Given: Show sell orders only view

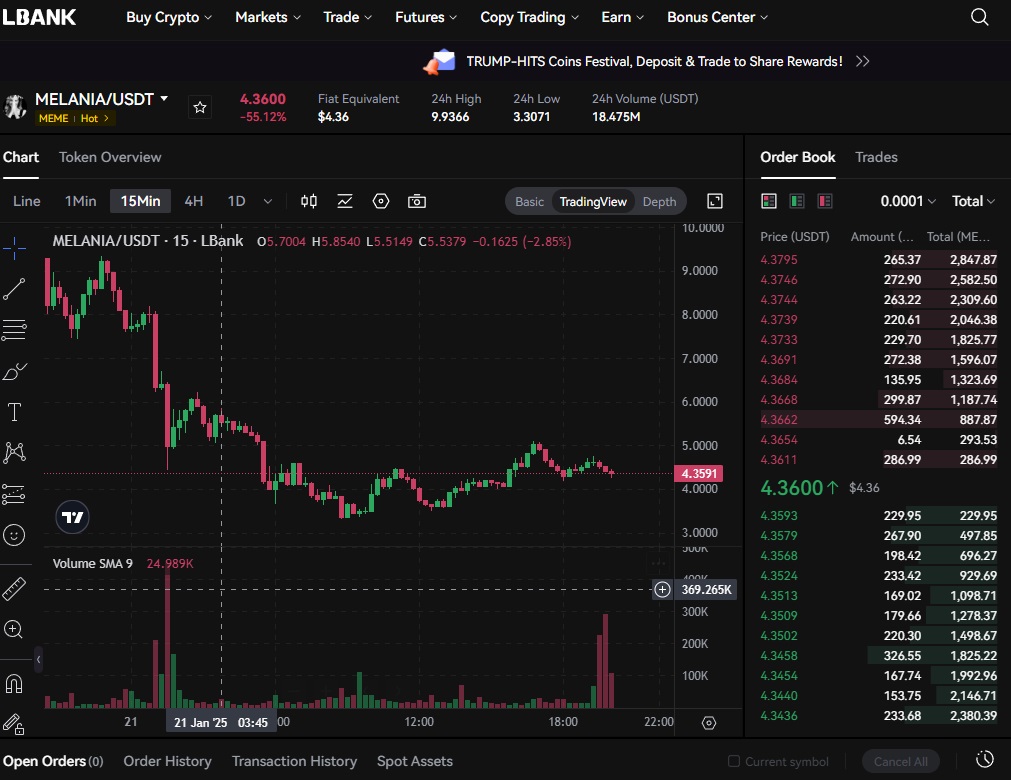Looking at the screenshot, I should pos(825,201).
